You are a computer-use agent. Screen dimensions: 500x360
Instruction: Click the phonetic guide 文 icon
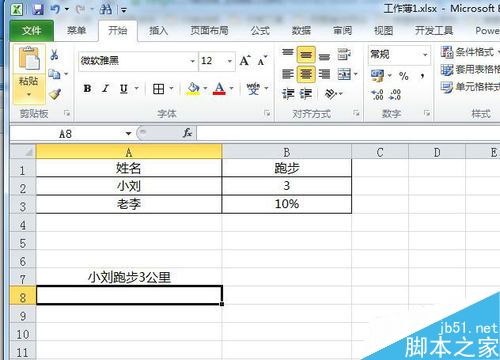pos(253,89)
